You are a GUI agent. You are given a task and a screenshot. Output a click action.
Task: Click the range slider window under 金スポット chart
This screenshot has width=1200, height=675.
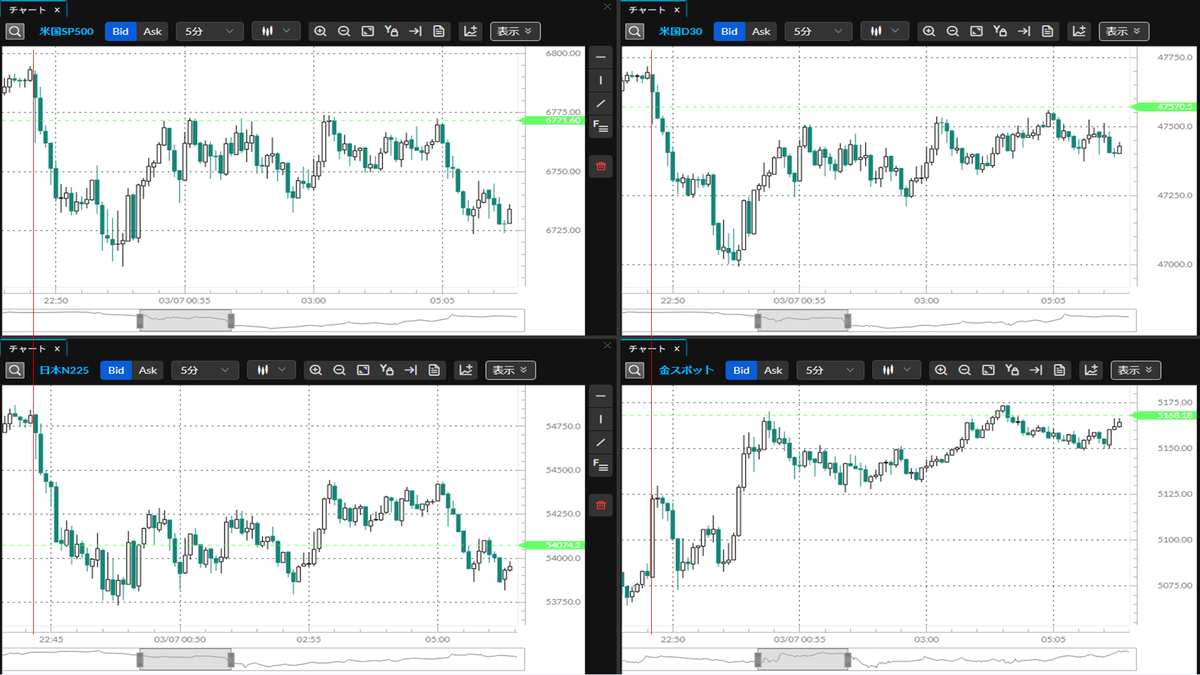tap(803, 660)
